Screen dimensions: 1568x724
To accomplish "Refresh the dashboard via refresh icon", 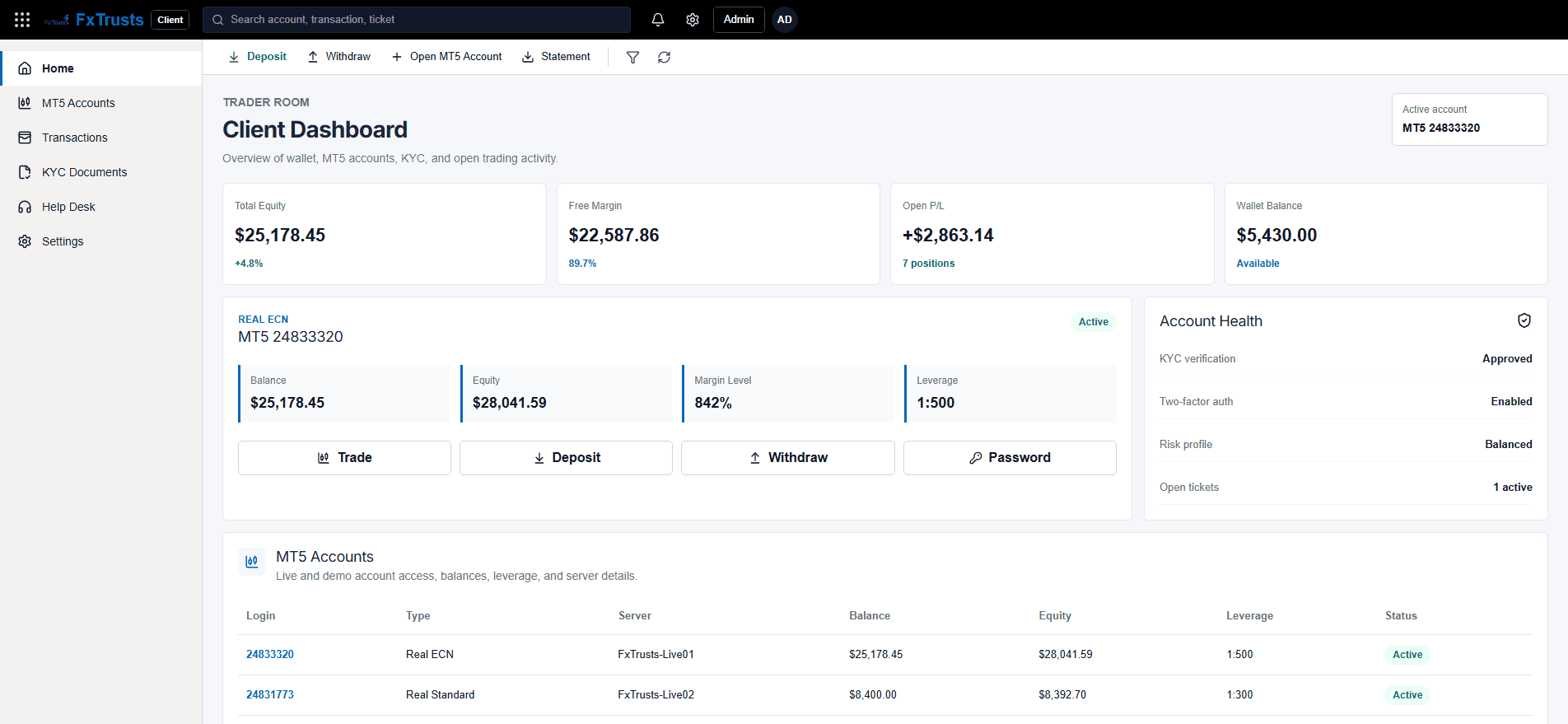I will pyautogui.click(x=665, y=57).
